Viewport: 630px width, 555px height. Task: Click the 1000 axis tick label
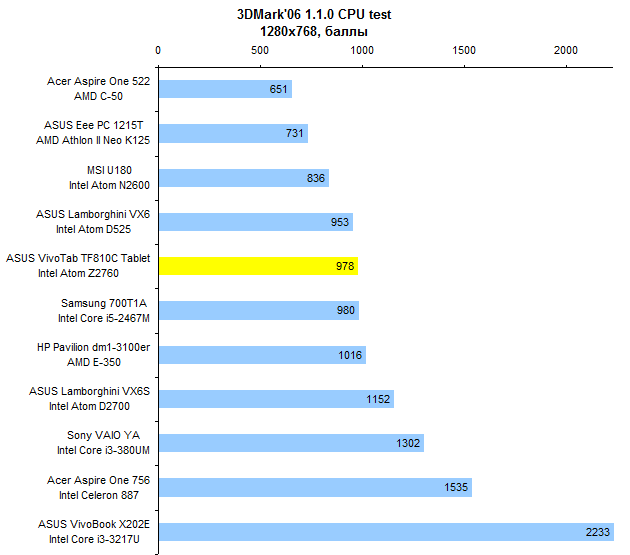pos(362,50)
